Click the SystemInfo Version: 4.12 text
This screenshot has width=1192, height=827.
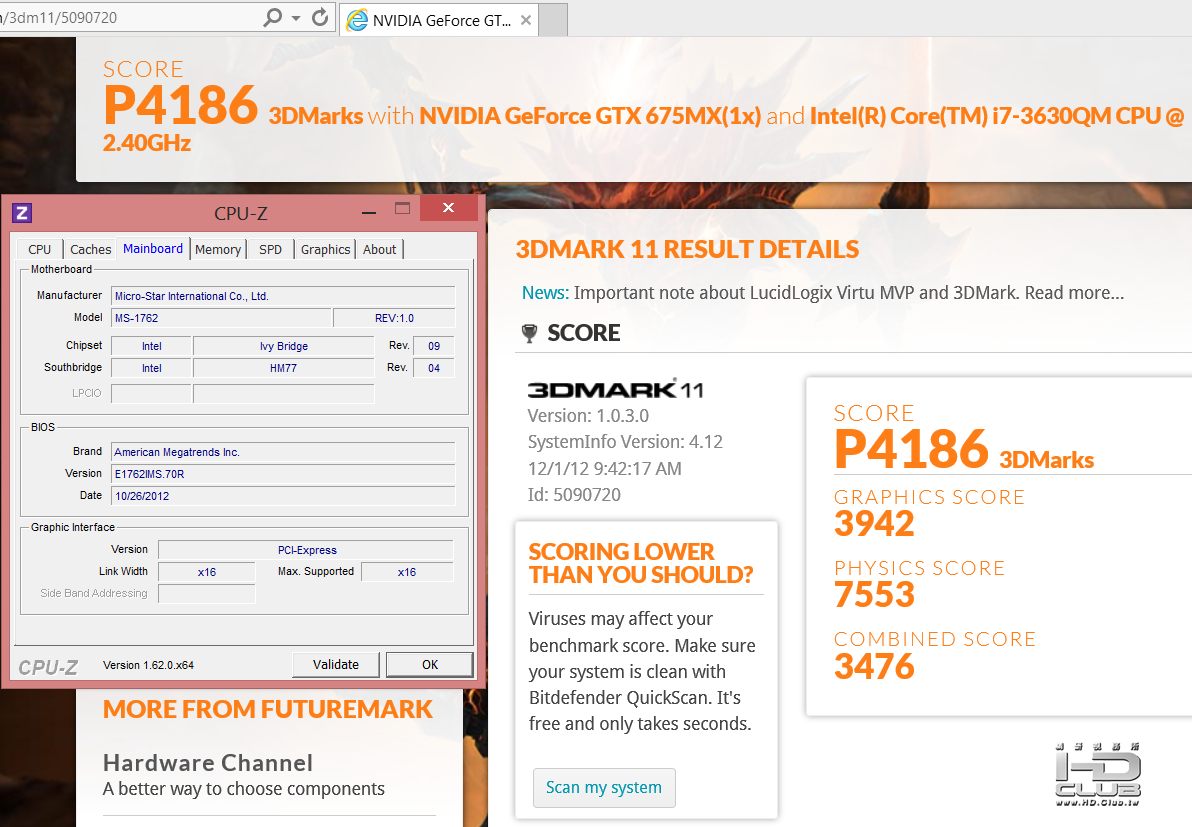tap(625, 442)
